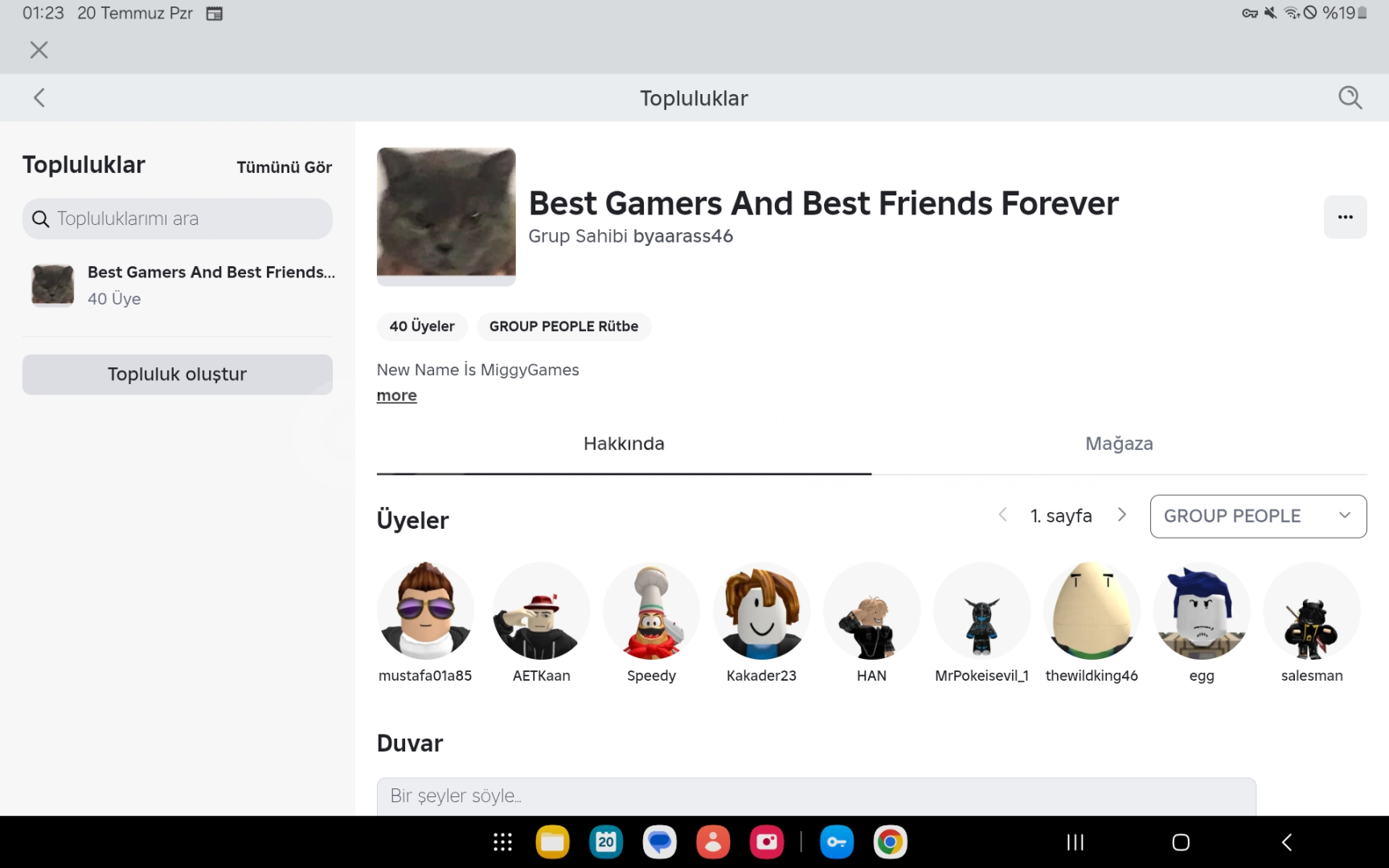Click the MrPokeisevil_1 username text
This screenshot has height=868, width=1389.
tap(981, 676)
